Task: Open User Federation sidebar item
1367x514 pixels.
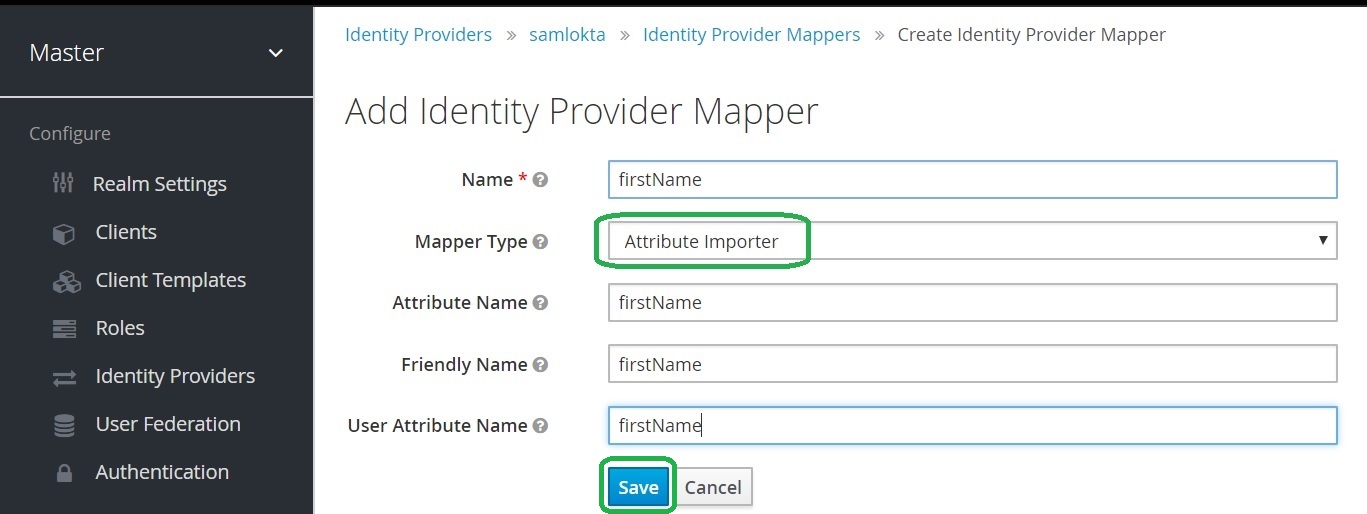Action: [168, 424]
